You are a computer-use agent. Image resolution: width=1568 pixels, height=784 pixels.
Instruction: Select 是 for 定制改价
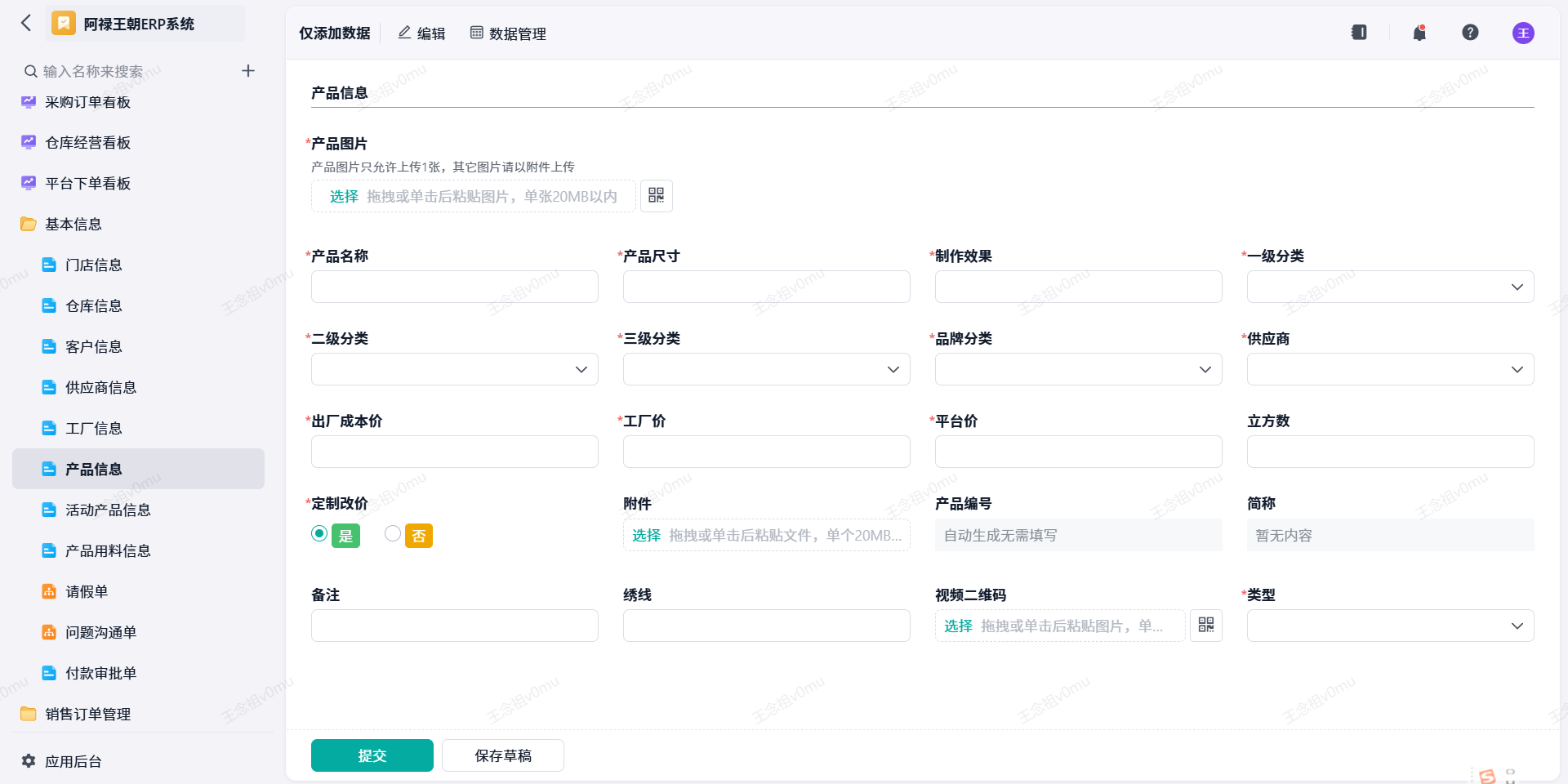click(319, 533)
